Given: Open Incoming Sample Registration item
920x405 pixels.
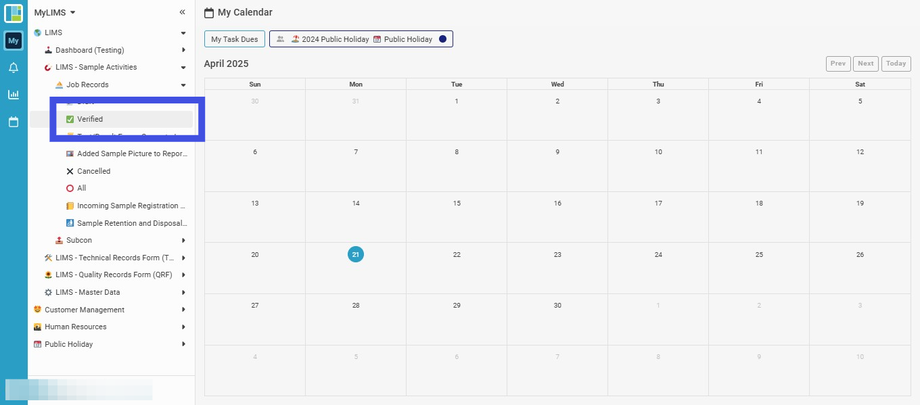Looking at the screenshot, I should 131,206.
